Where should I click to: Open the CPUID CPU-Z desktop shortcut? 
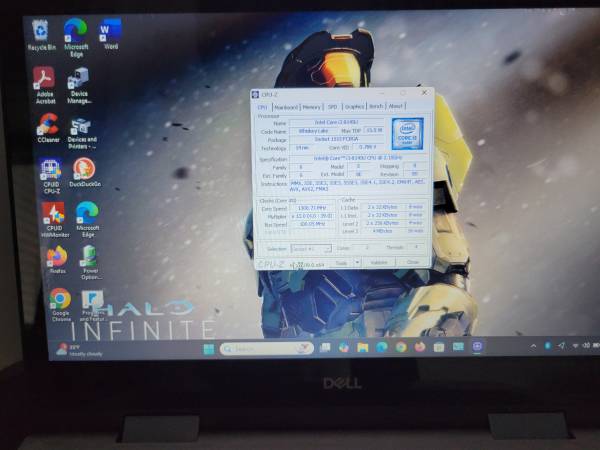pos(51,169)
